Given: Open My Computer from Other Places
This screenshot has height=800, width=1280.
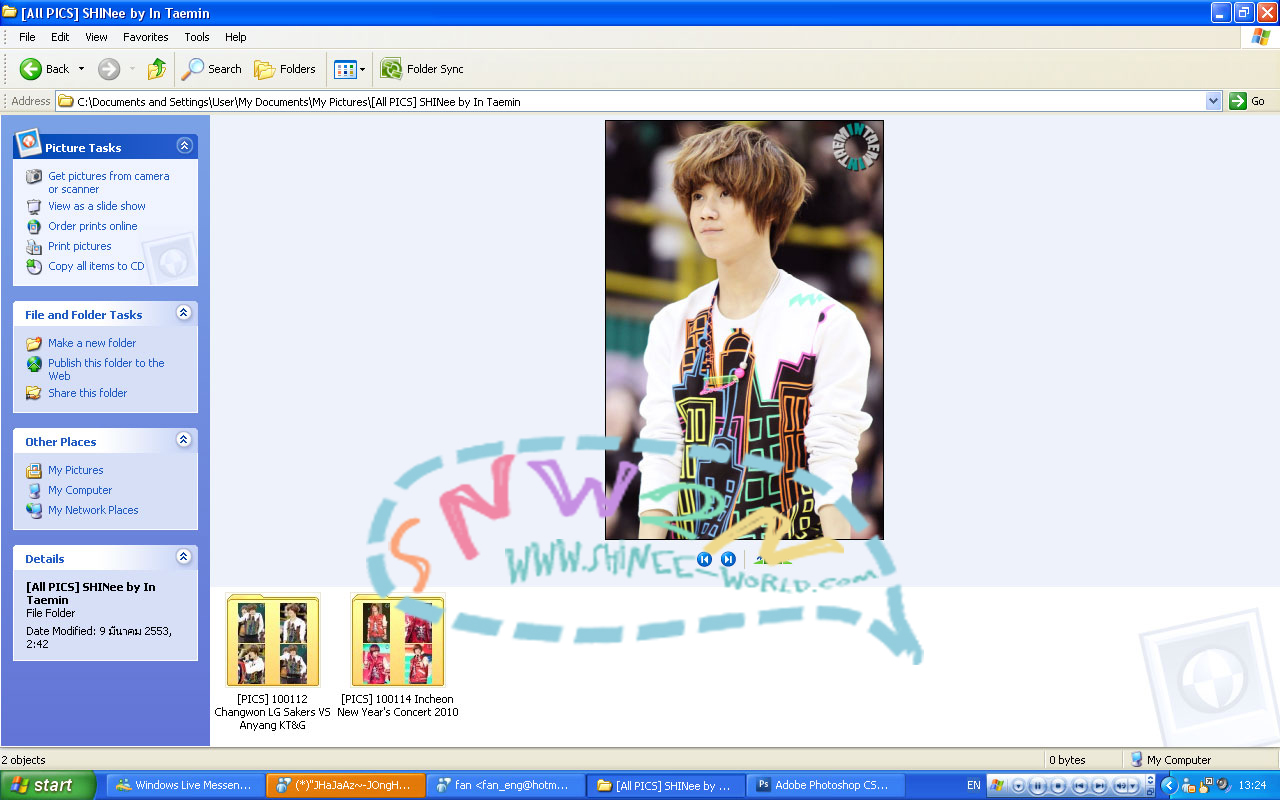Looking at the screenshot, I should 80,490.
